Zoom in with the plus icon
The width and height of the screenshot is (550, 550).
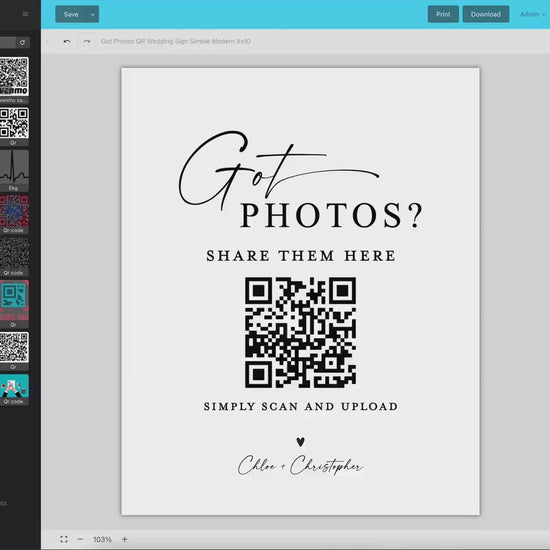coord(125,539)
